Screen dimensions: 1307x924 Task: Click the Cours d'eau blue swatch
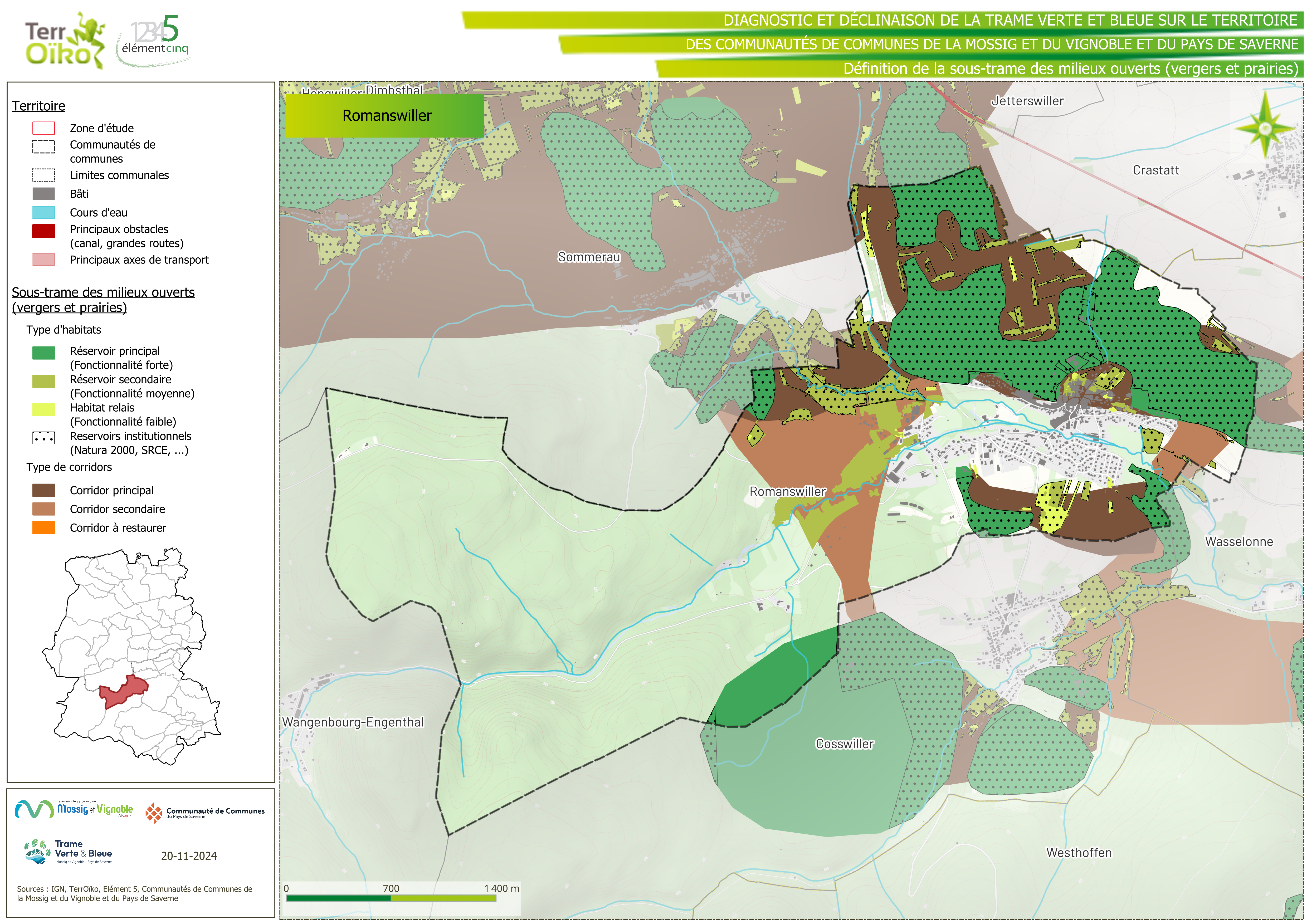(x=44, y=212)
